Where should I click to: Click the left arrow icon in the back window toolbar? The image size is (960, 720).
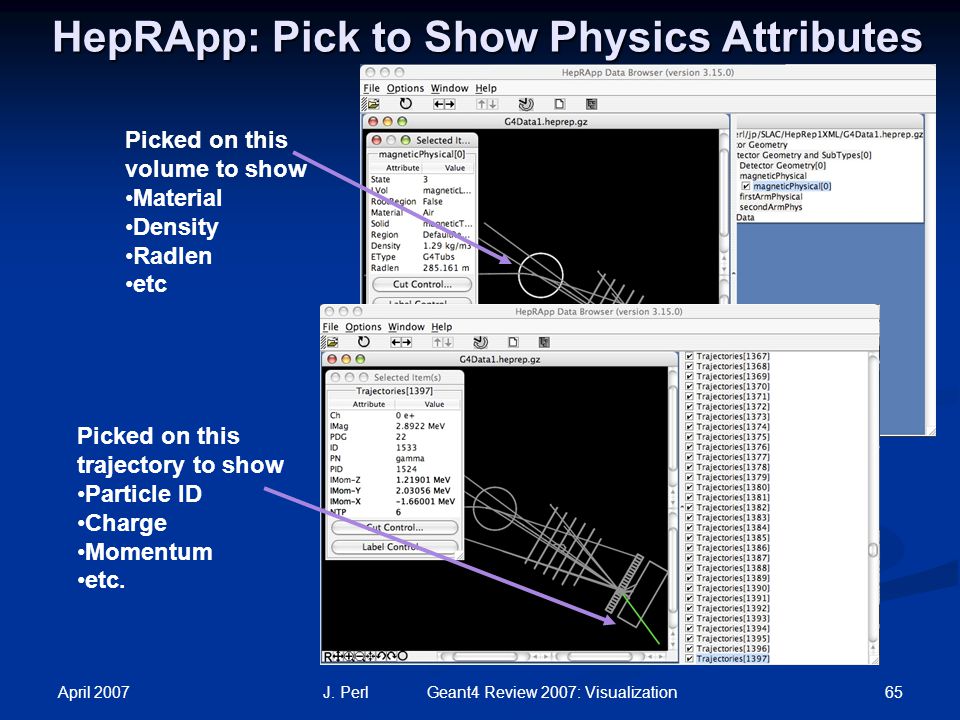pos(438,104)
